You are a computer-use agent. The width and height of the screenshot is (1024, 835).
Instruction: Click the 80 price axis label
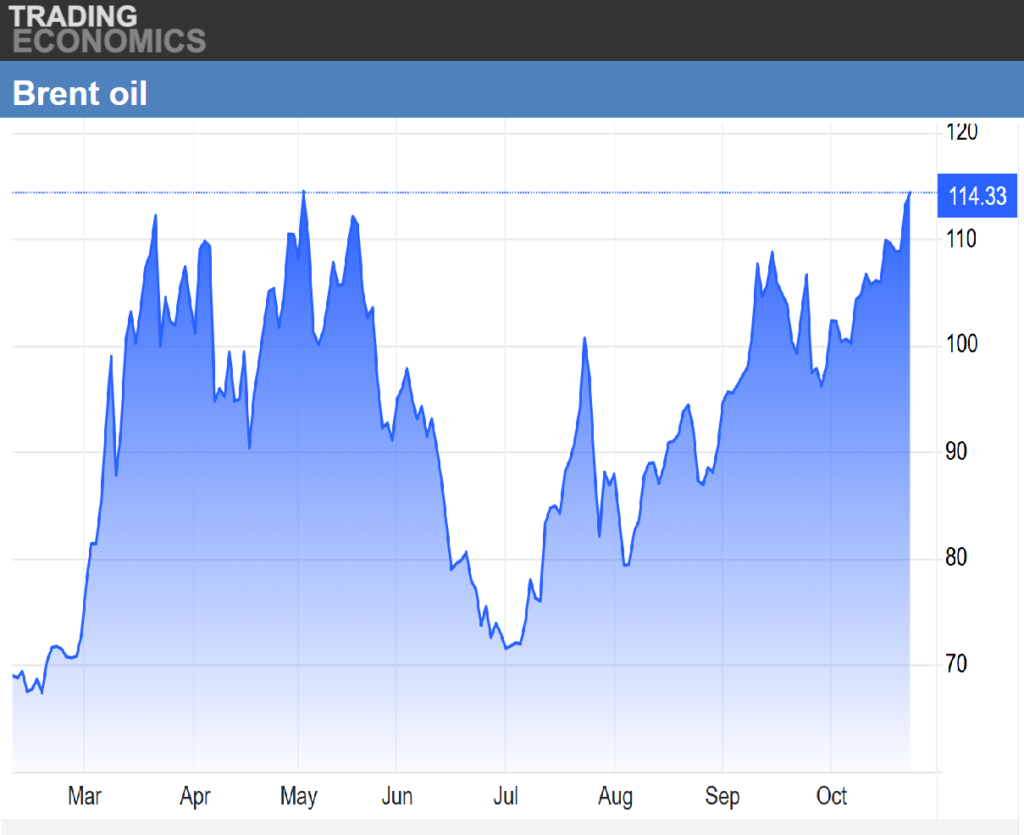[956, 558]
